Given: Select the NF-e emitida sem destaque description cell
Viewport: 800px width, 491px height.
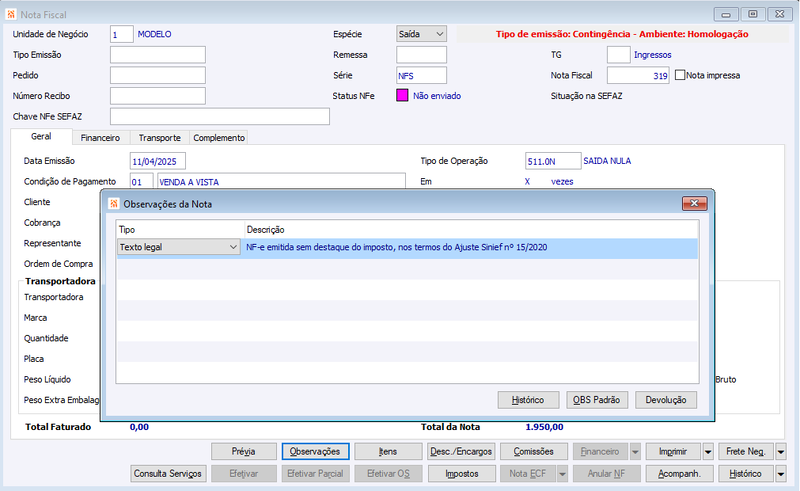Looking at the screenshot, I should point(470,247).
